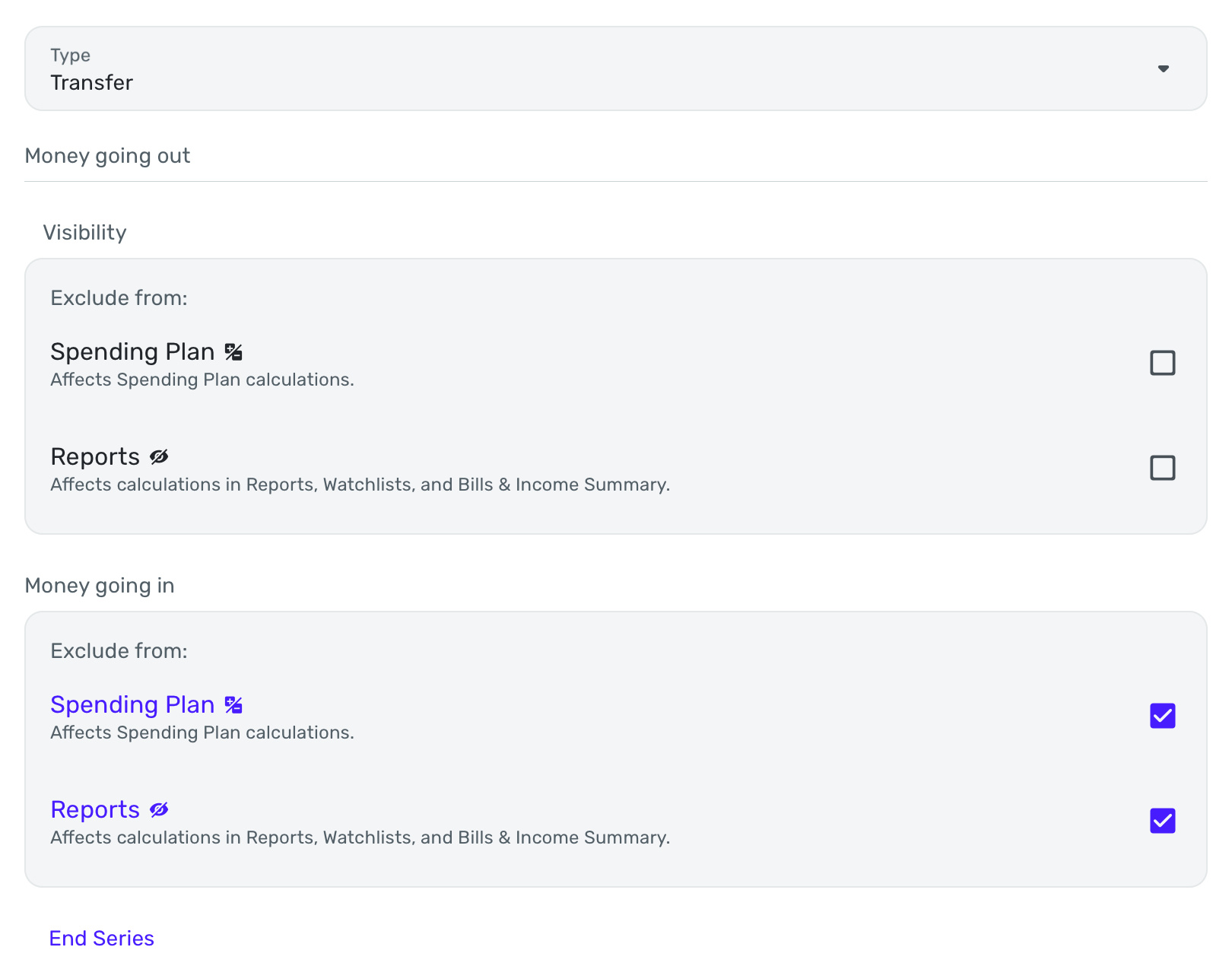Click the purple Spending Plan icon under Money going in

tap(233, 705)
